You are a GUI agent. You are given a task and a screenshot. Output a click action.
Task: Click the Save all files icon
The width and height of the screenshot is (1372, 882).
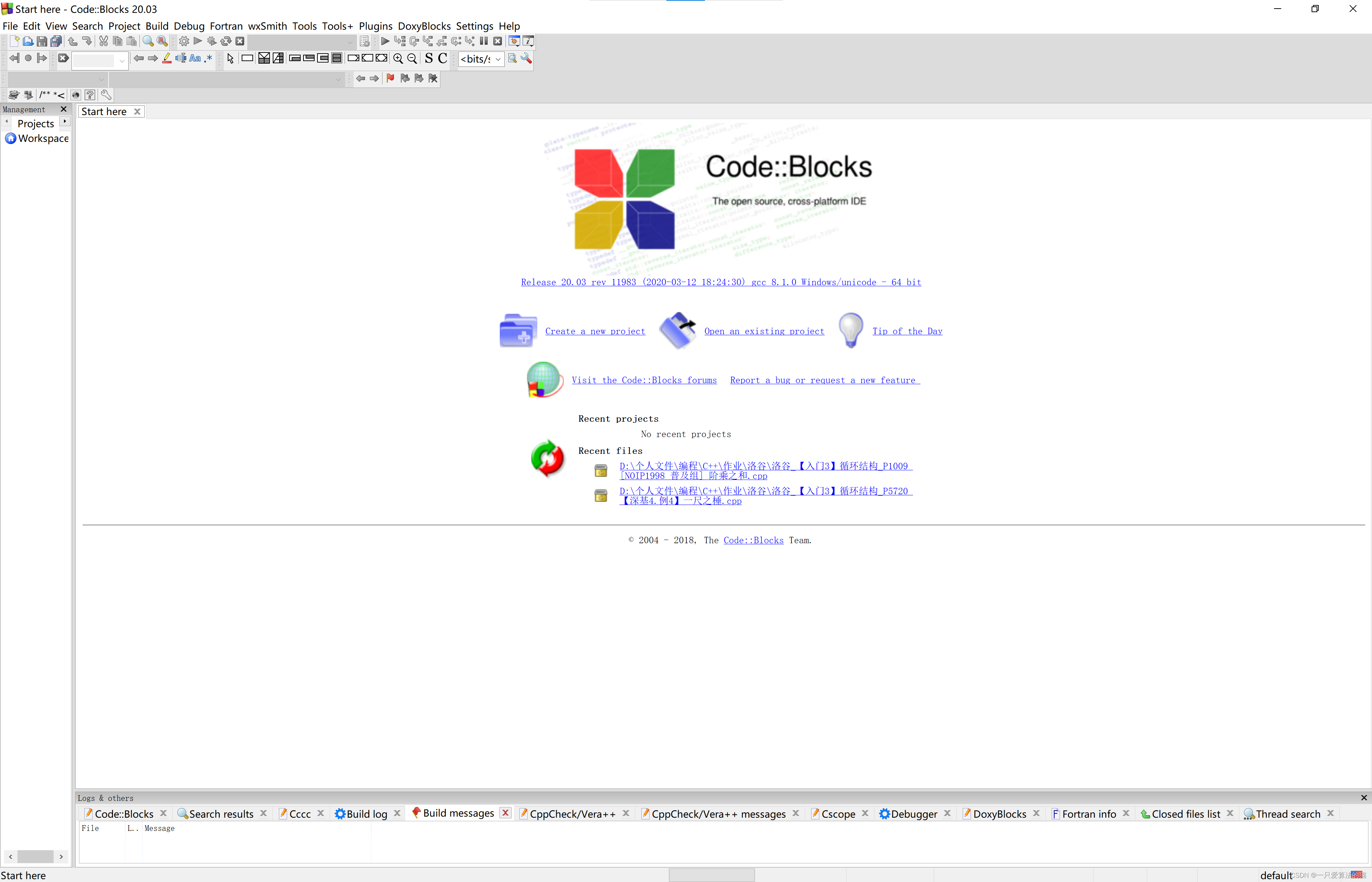coord(55,41)
